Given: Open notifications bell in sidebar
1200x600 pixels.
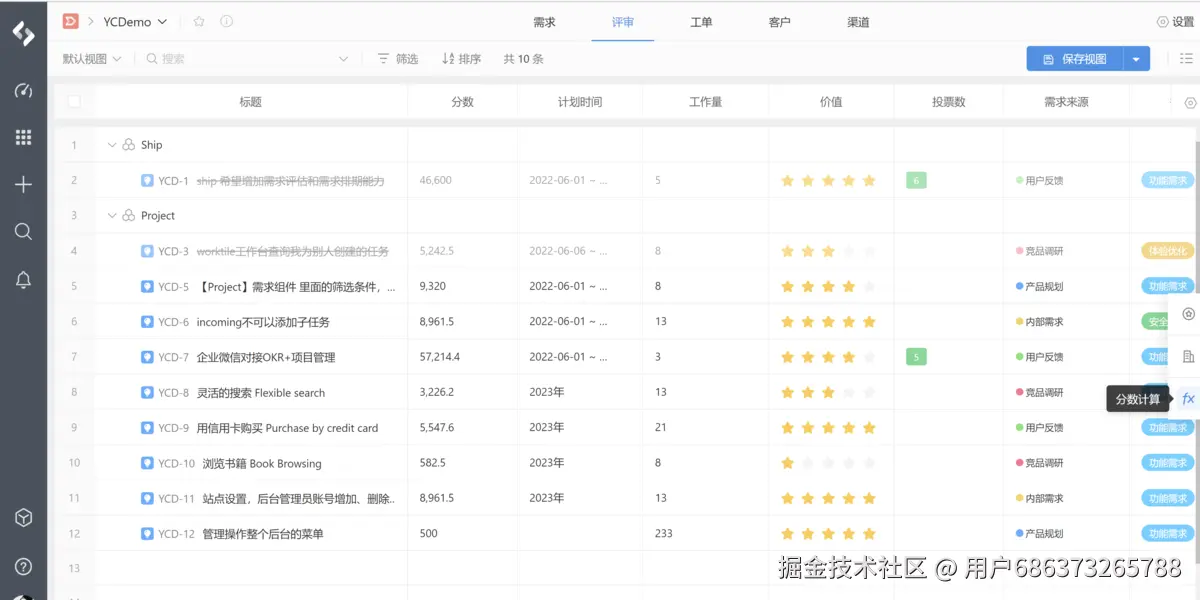Looking at the screenshot, I should point(23,281).
